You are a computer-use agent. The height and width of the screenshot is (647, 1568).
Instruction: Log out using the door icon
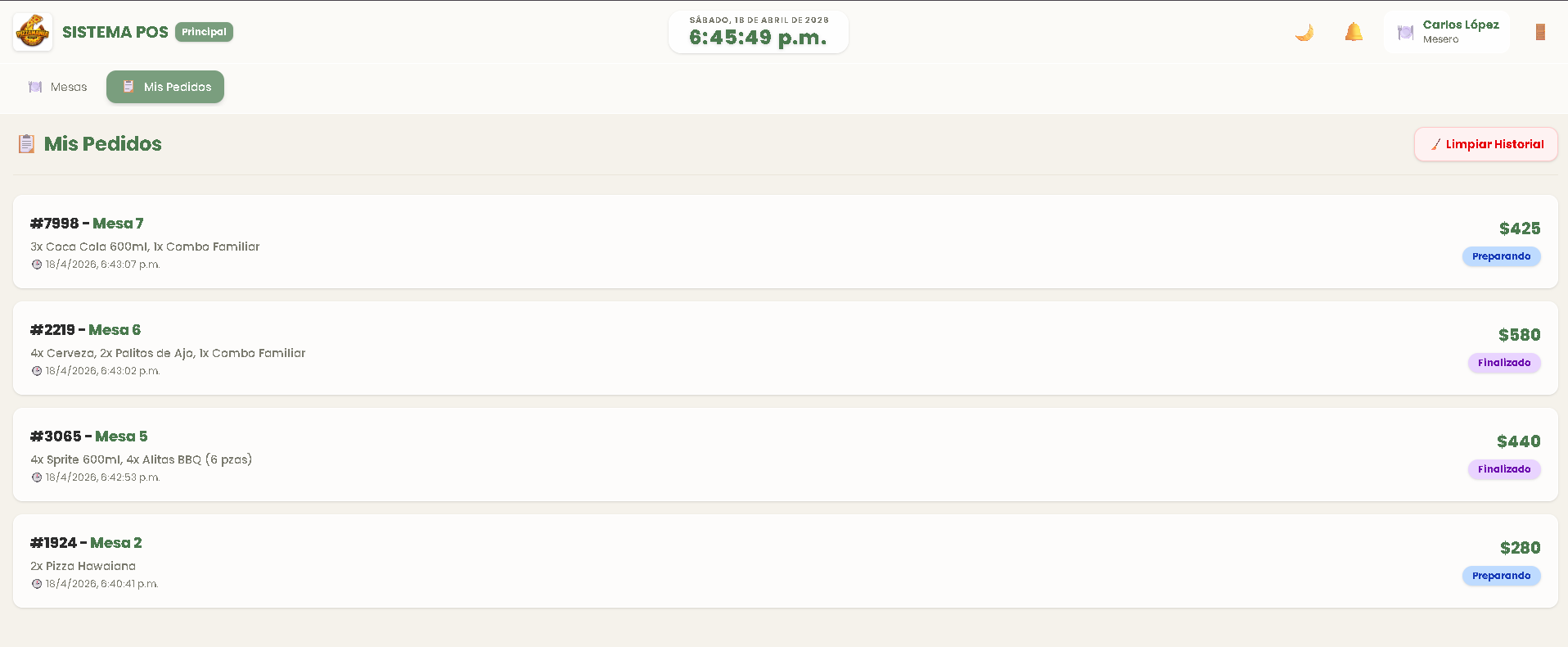pos(1540,33)
